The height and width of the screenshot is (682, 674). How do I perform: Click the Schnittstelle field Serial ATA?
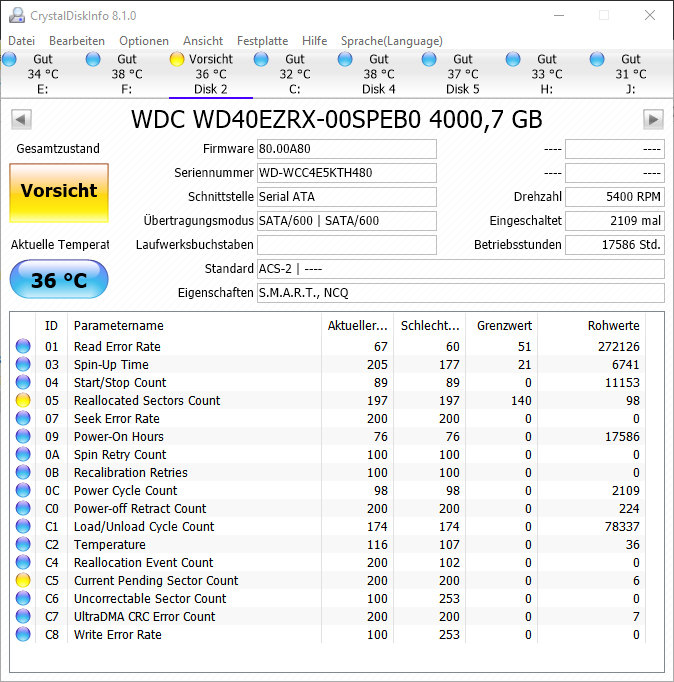coord(347,197)
